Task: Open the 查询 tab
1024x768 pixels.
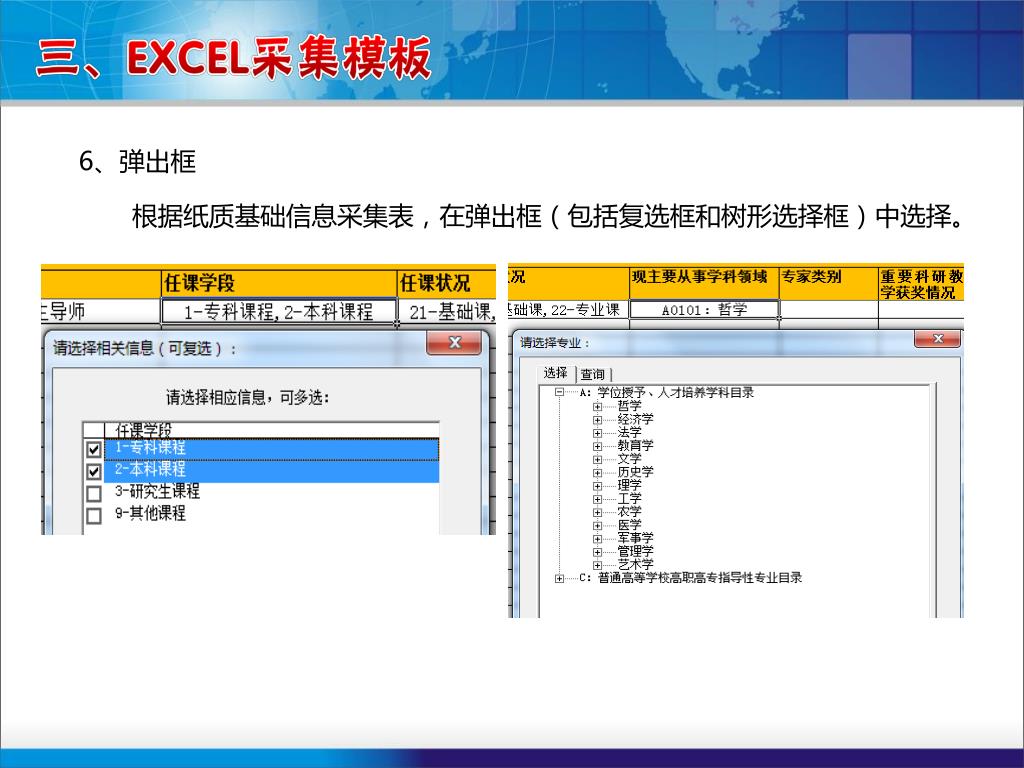Action: 593,374
